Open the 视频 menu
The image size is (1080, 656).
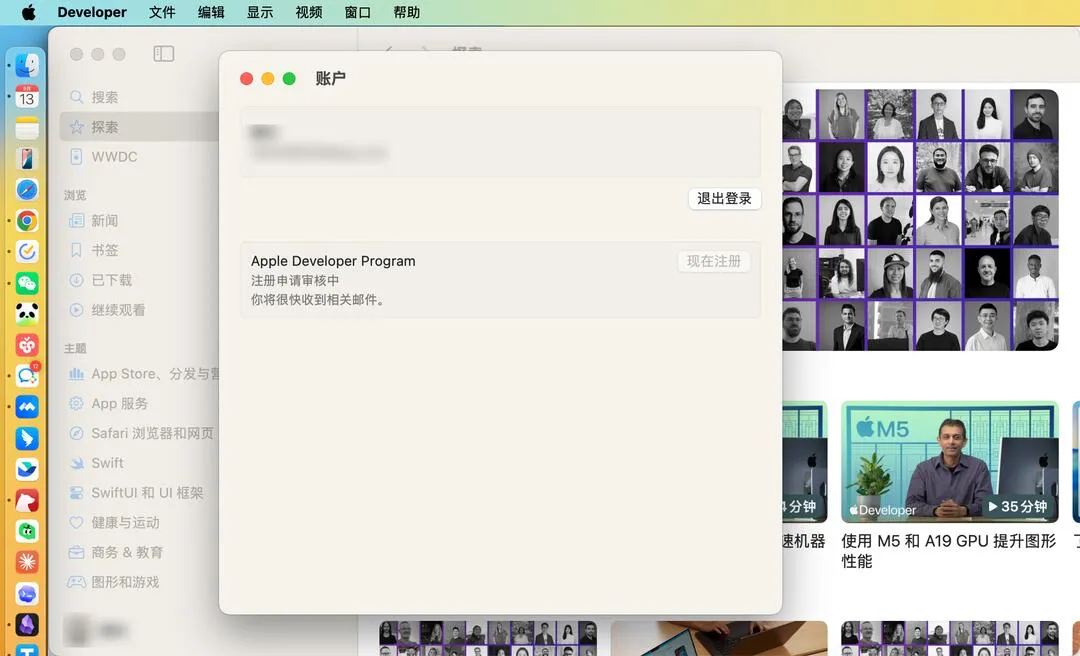tap(309, 12)
